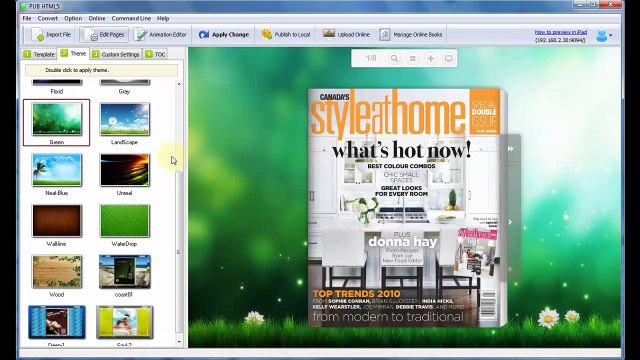Click the 1/8 page number field

(x=371, y=58)
